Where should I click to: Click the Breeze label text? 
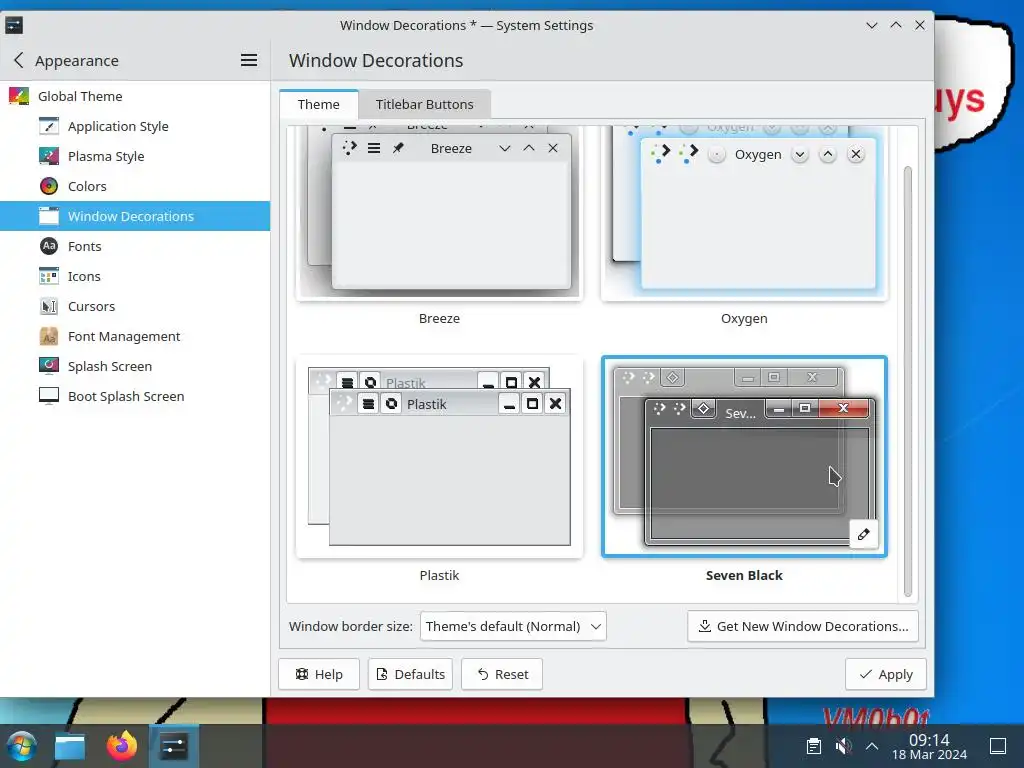click(439, 319)
